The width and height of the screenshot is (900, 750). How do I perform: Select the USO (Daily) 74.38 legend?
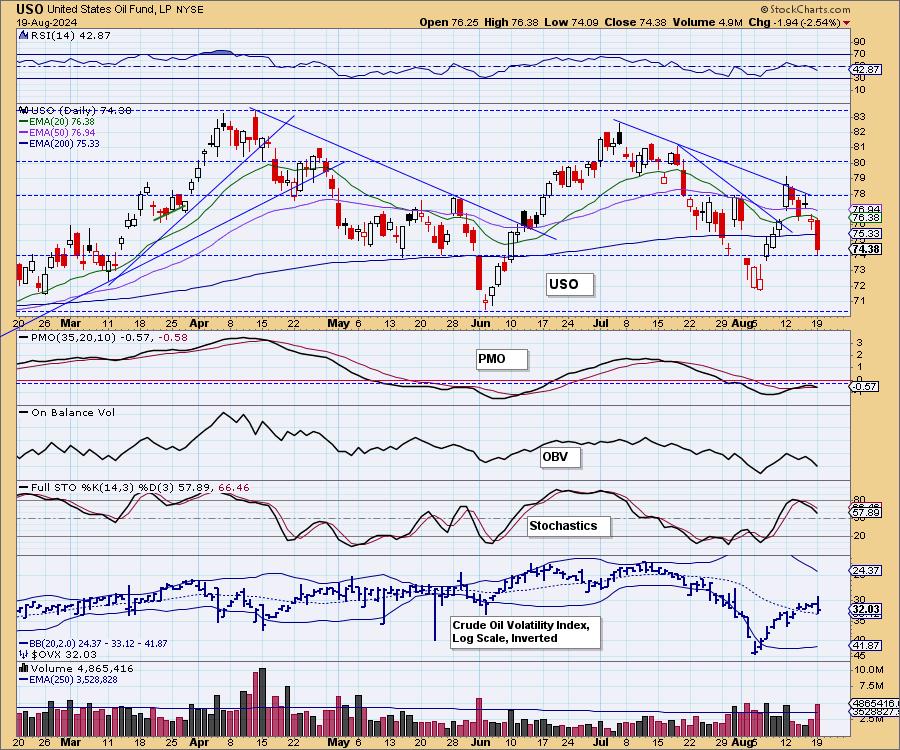(81, 110)
